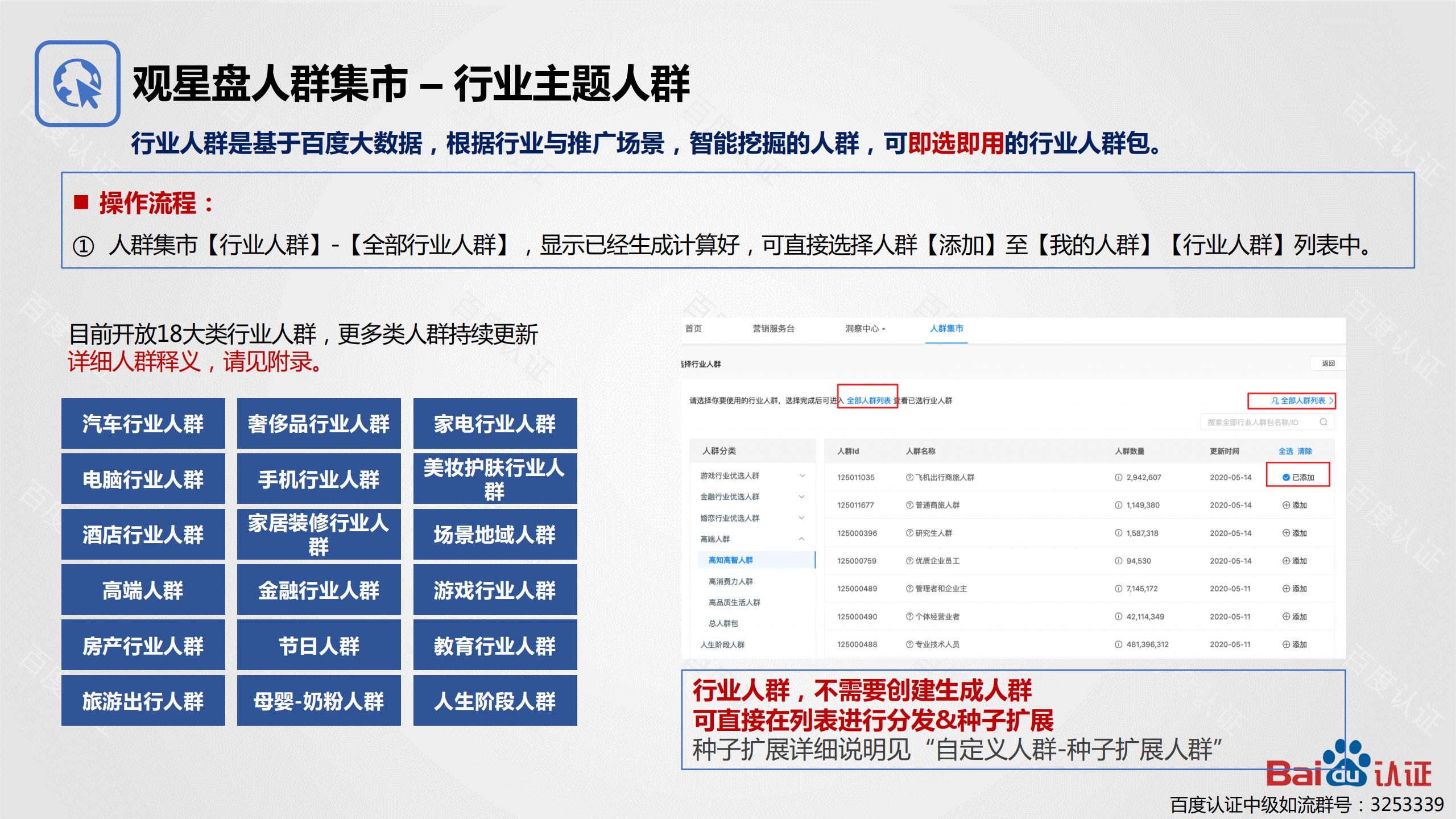Screen dimensions: 1456x819
Task: Focus the 搜索全部行业人群包名称/ID search field
Action: (x=1267, y=422)
